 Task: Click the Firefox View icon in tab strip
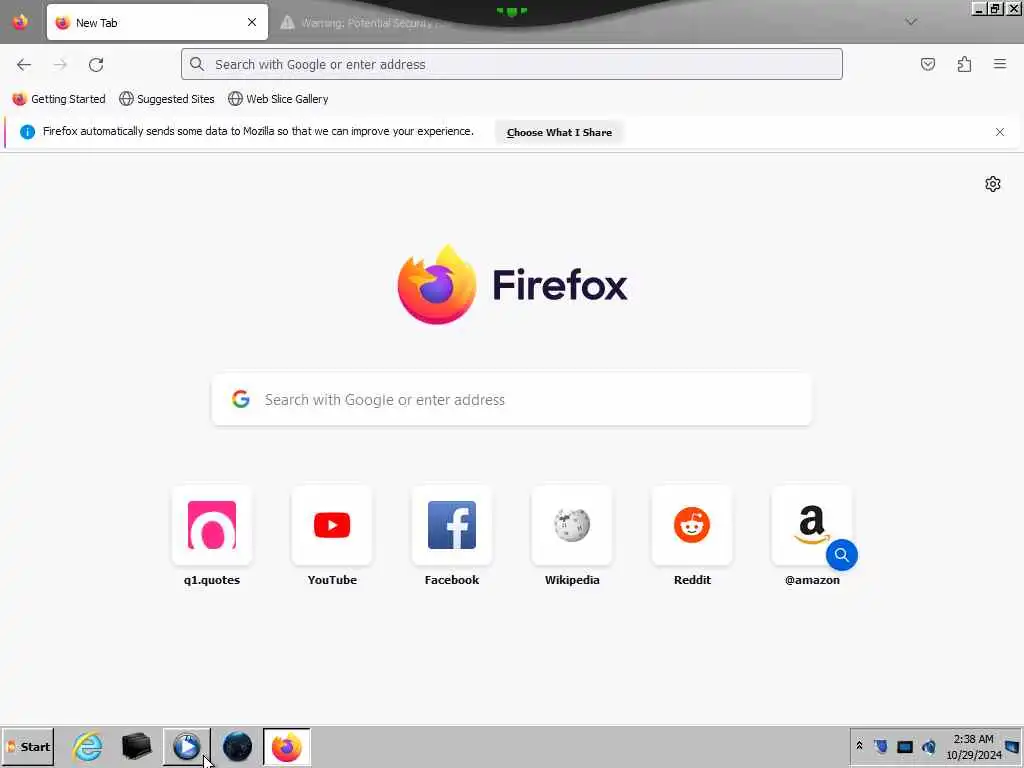tap(20, 22)
